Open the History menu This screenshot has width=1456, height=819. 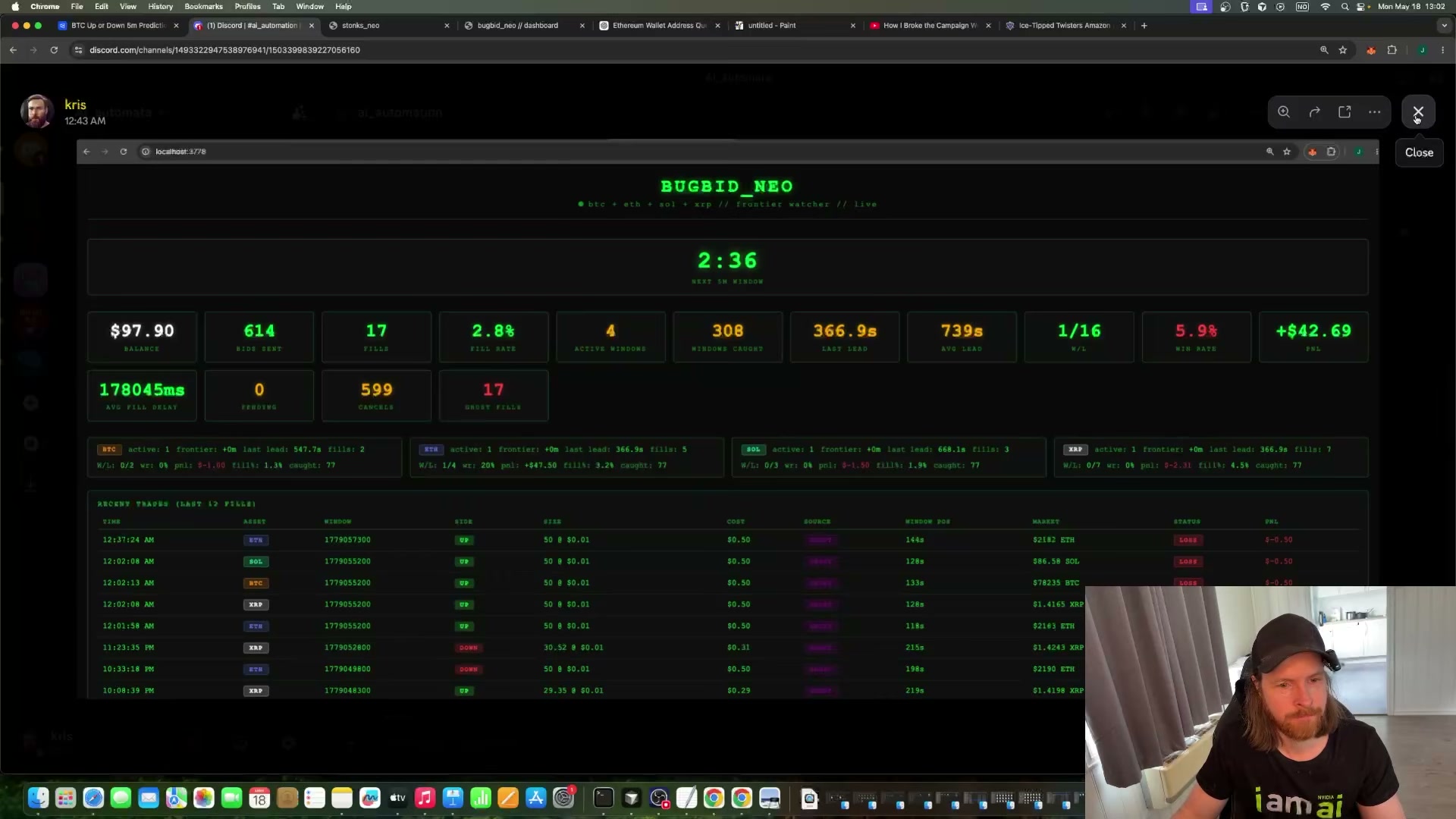coord(160,6)
